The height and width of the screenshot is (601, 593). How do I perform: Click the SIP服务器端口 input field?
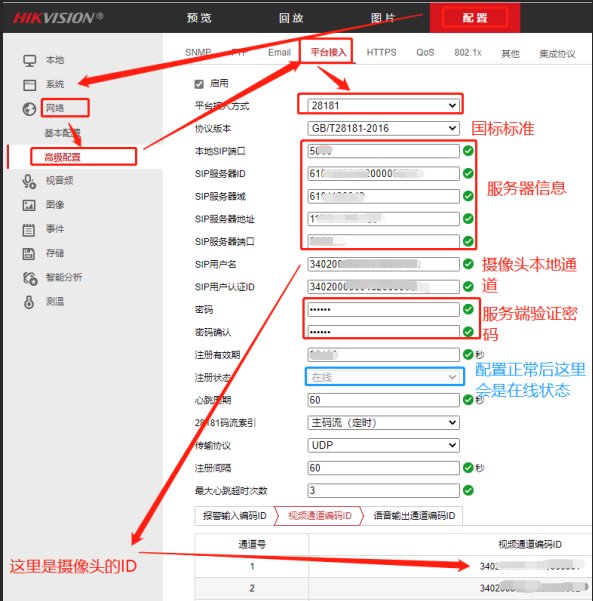[x=383, y=241]
